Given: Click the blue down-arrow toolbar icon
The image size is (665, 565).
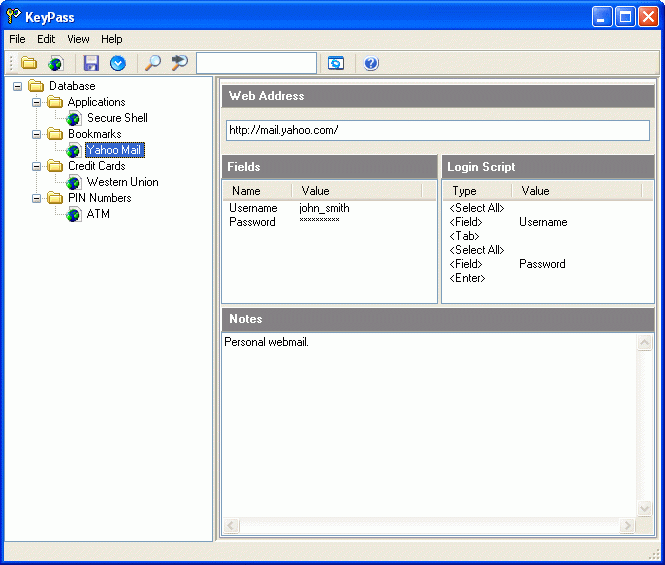Looking at the screenshot, I should (118, 63).
